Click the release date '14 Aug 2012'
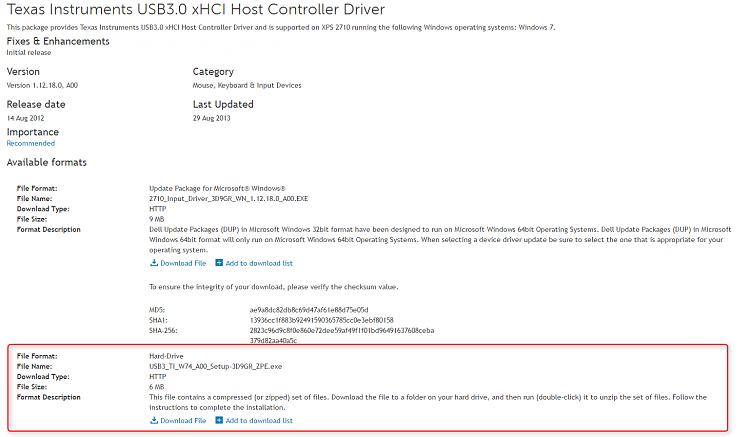Image resolution: width=750 pixels, height=437 pixels. [25, 118]
